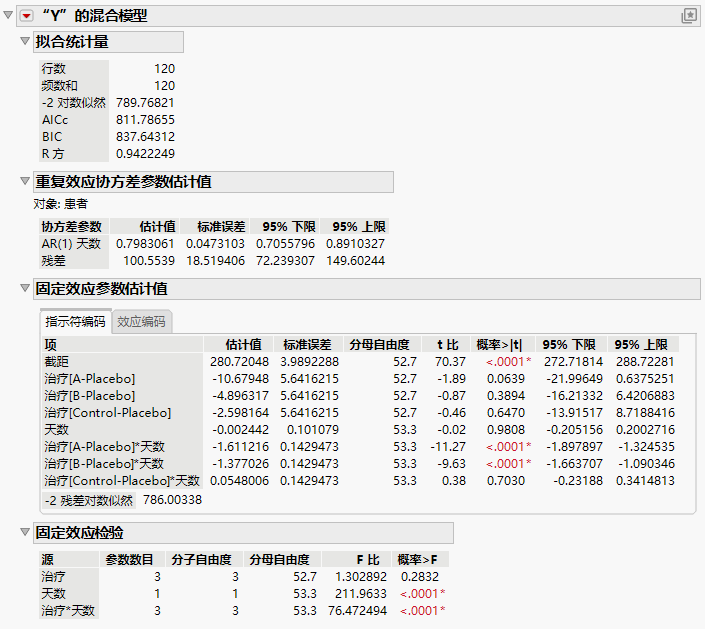Click the -2 残差对数似然 value 786.00338
The height and width of the screenshot is (629, 705).
[172, 500]
